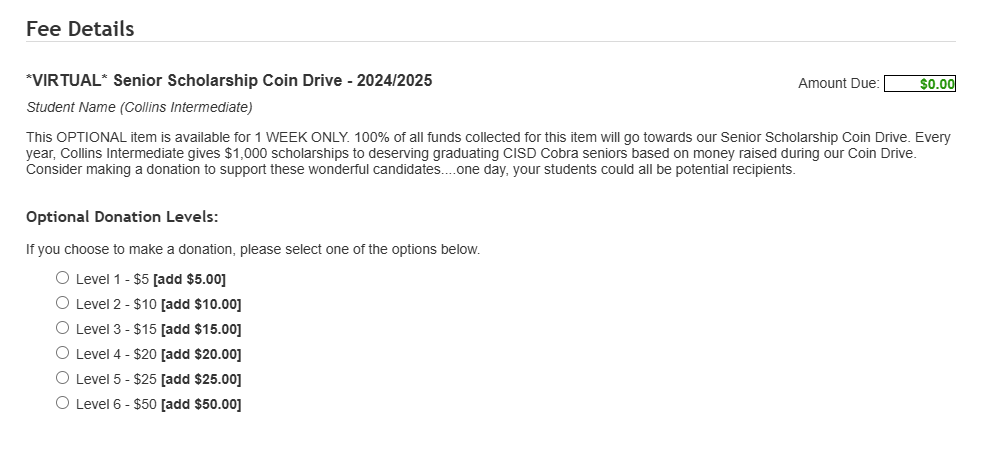Click the [add $15.00] label text

[201, 330]
